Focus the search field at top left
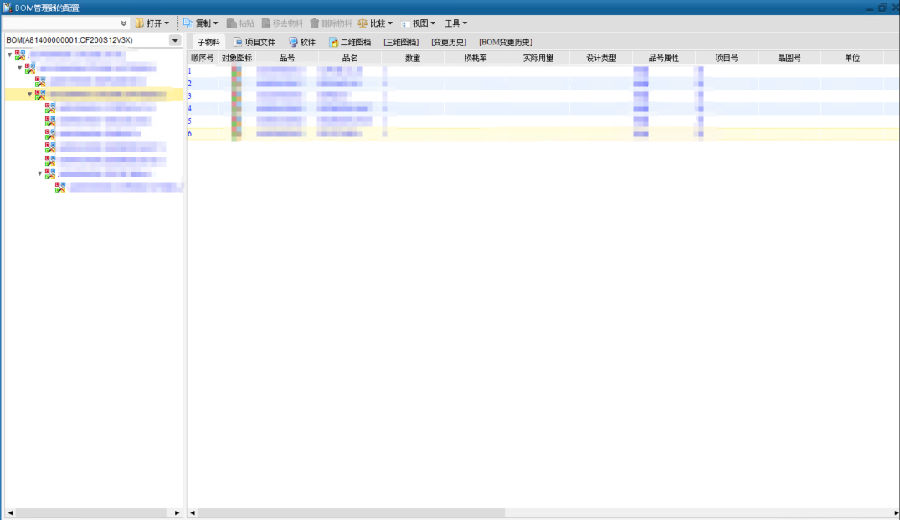Screen dimensions: 900x520 [x=60, y=24]
